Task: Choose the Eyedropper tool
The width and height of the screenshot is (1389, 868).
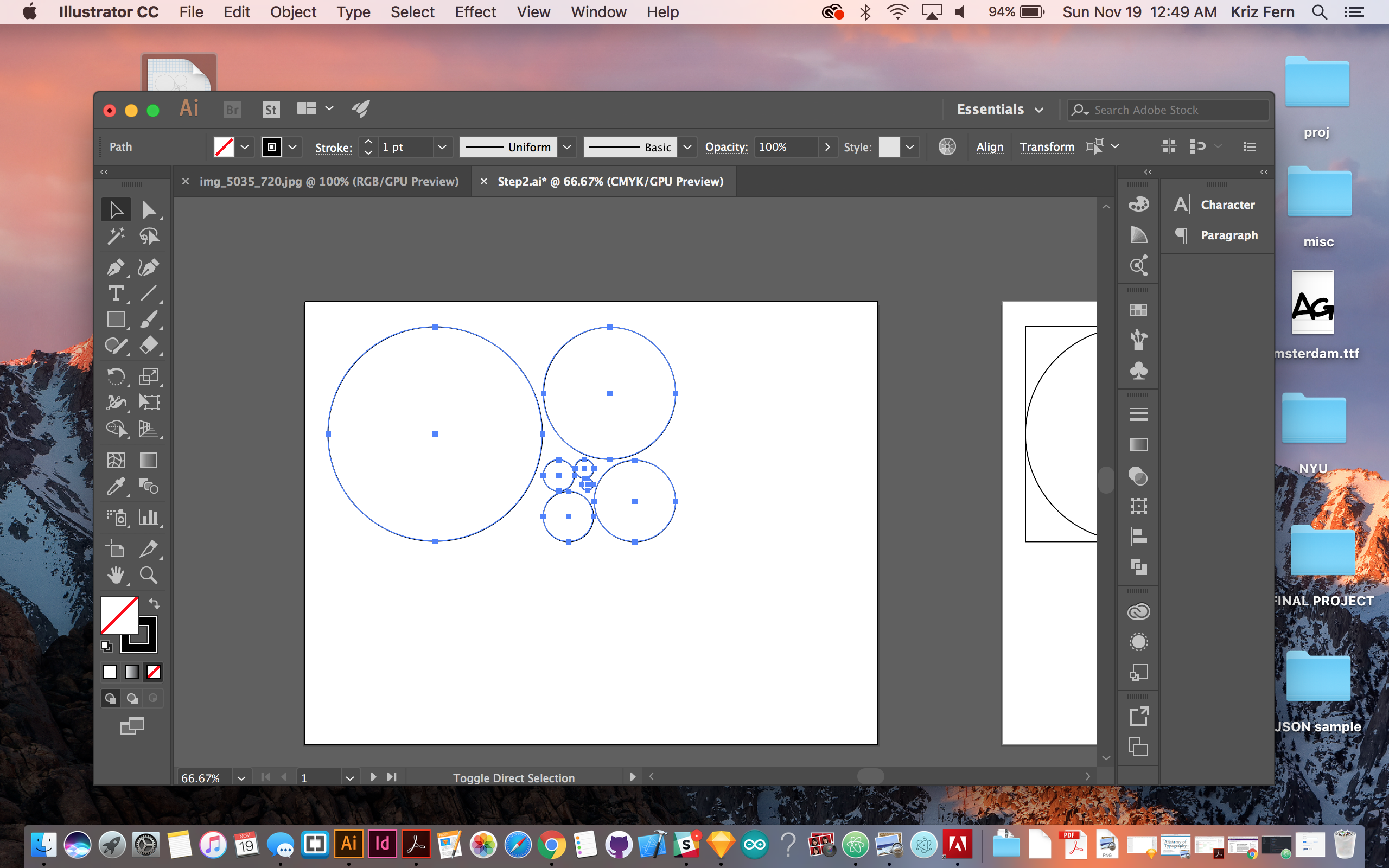Action: click(x=116, y=487)
